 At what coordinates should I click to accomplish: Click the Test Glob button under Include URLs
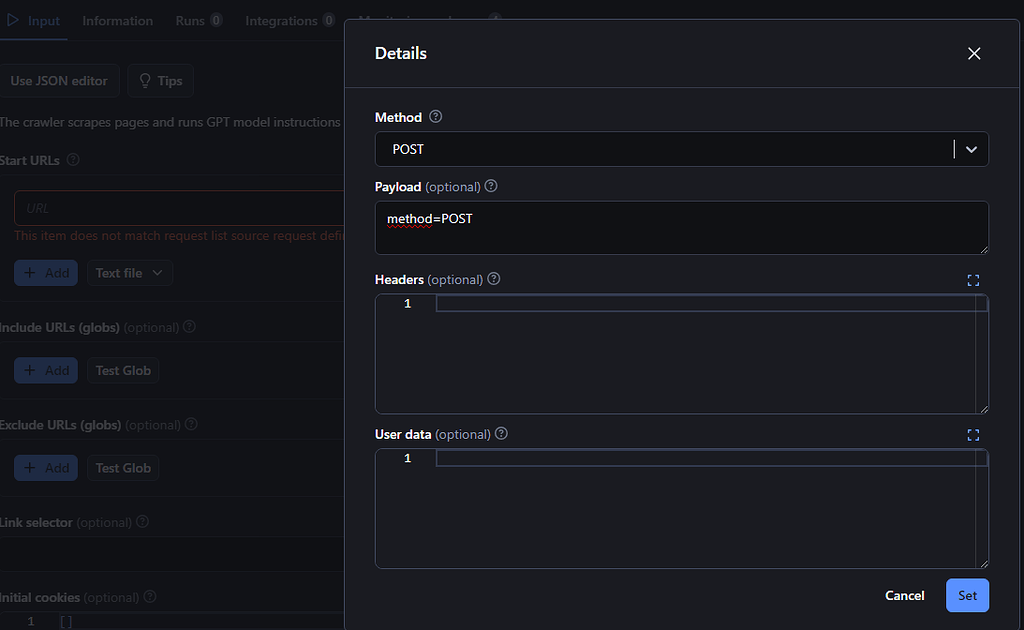(x=123, y=371)
